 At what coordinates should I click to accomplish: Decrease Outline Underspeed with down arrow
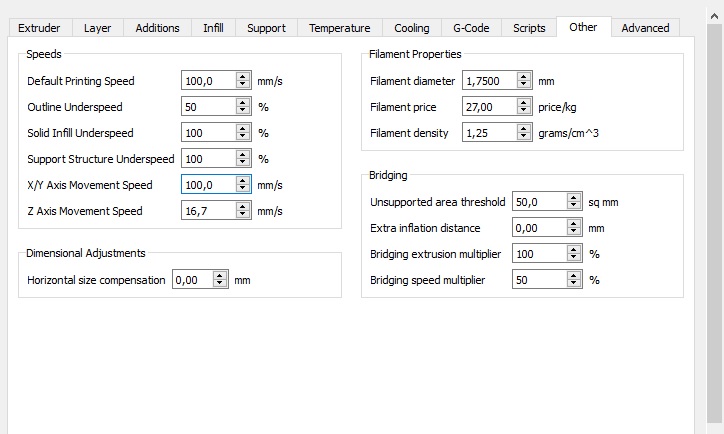[243, 111]
